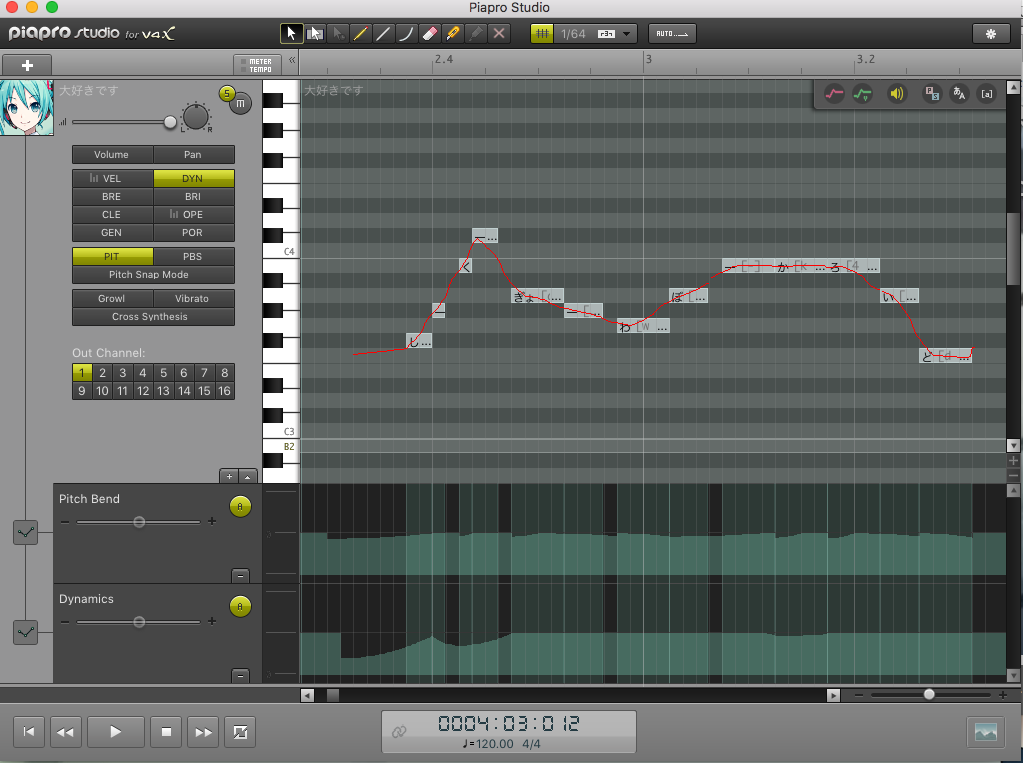The height and width of the screenshot is (763, 1023).
Task: Solo the track with S button
Action: (x=226, y=93)
